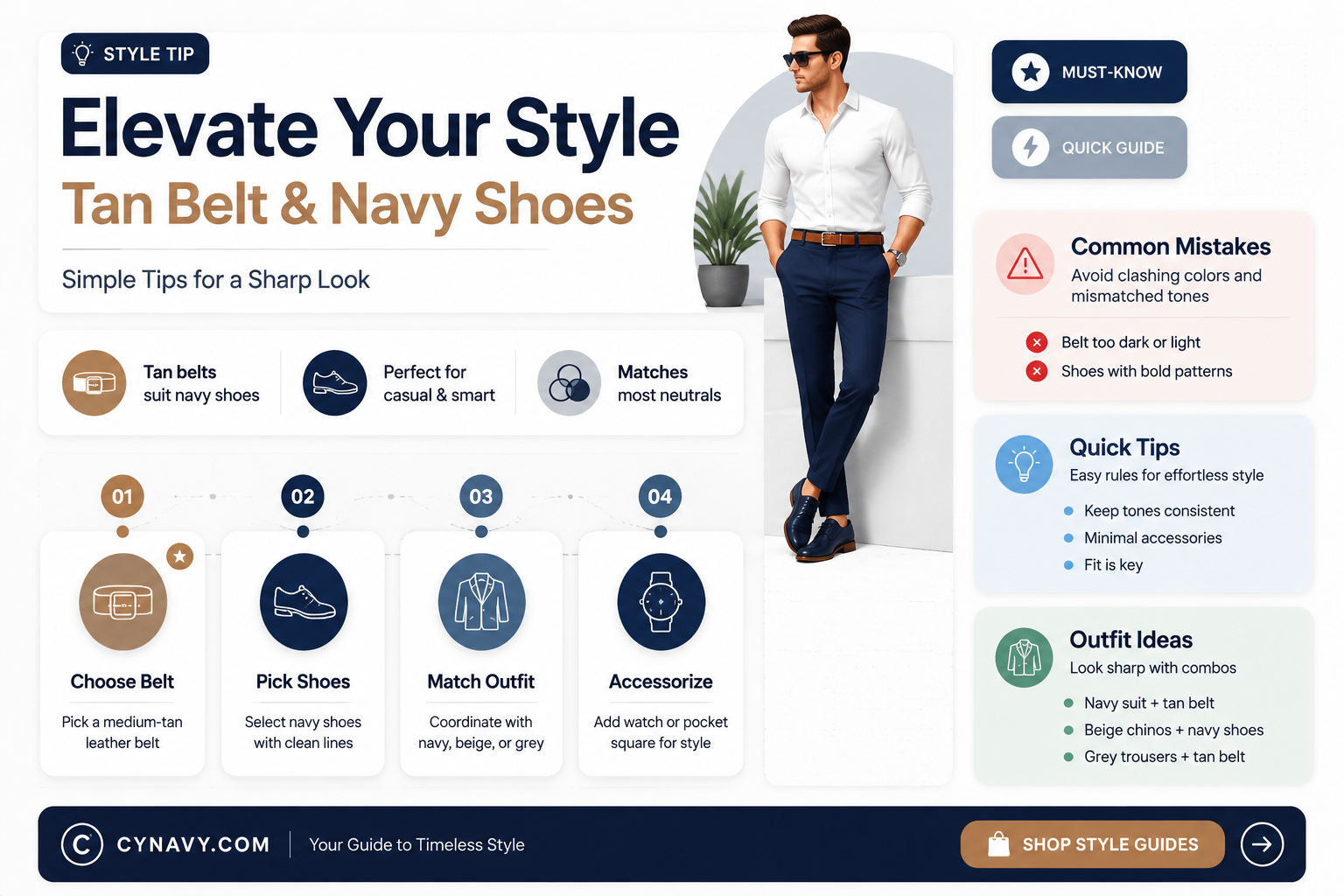Click the 'Common Mistakes' heading
The width and height of the screenshot is (1344, 896).
tap(1171, 247)
